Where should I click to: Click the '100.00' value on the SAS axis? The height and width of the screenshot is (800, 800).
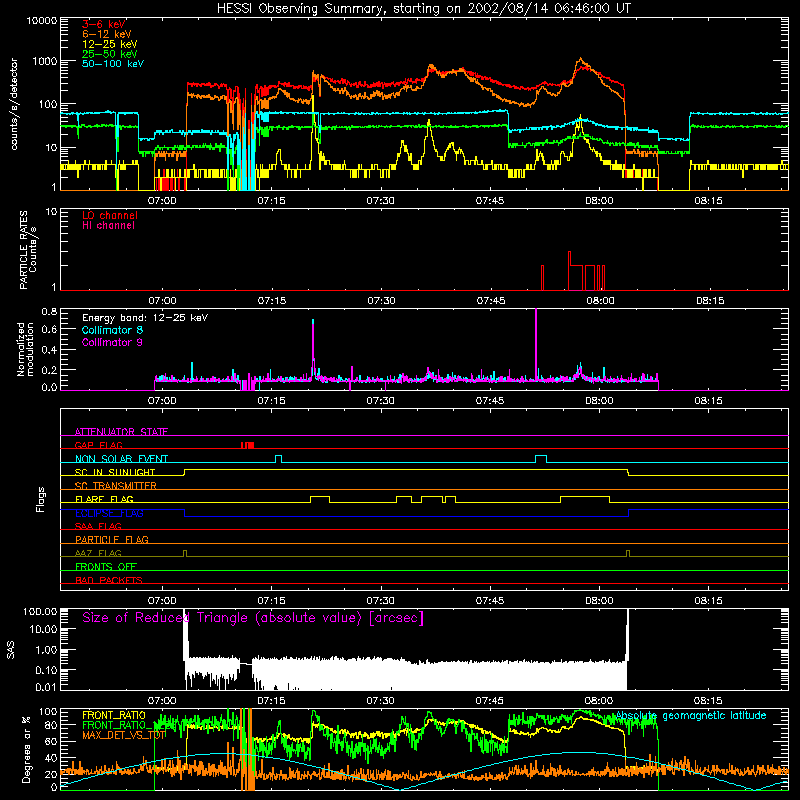coord(40,612)
